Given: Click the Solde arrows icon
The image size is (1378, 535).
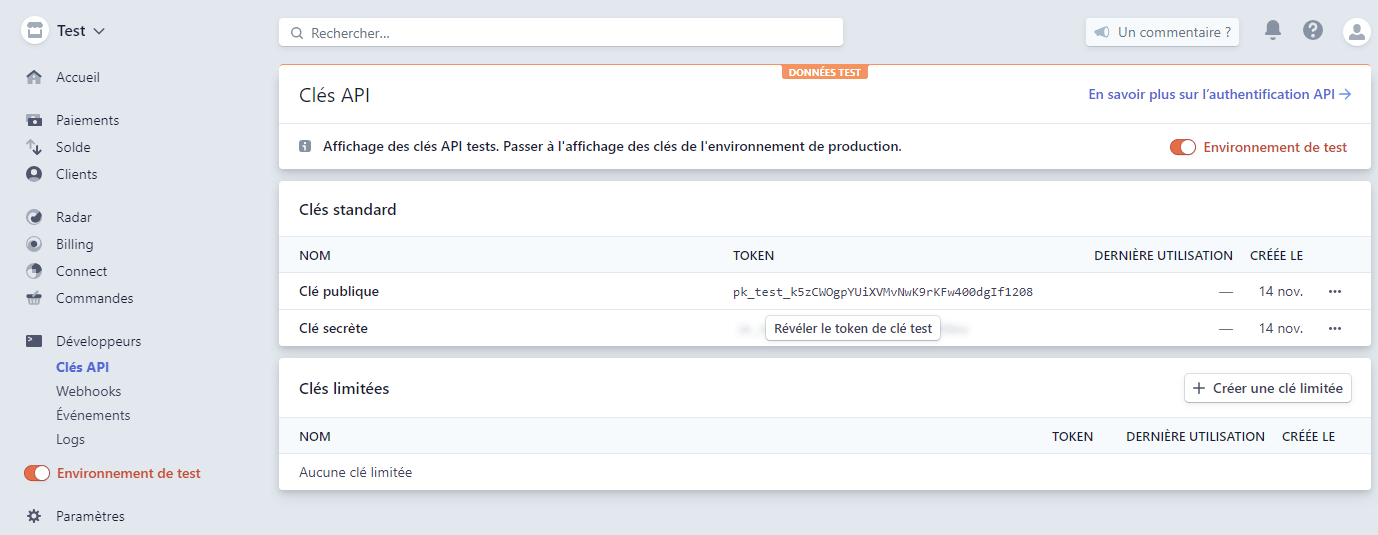Looking at the screenshot, I should 34,147.
